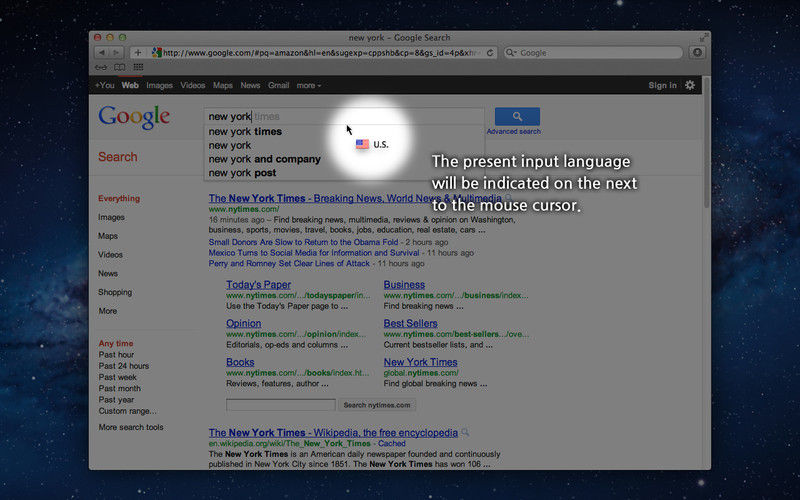Viewport: 800px width, 500px height.
Task: Open Top Sites grid icon
Action: click(138, 67)
